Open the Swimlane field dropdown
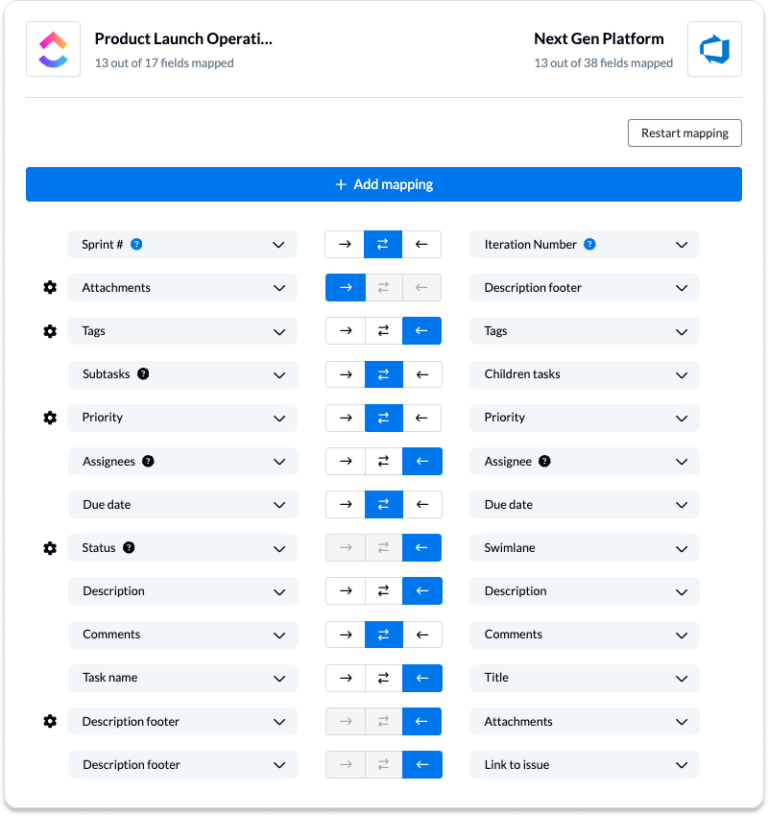Viewport: 768px width, 816px height. [681, 548]
